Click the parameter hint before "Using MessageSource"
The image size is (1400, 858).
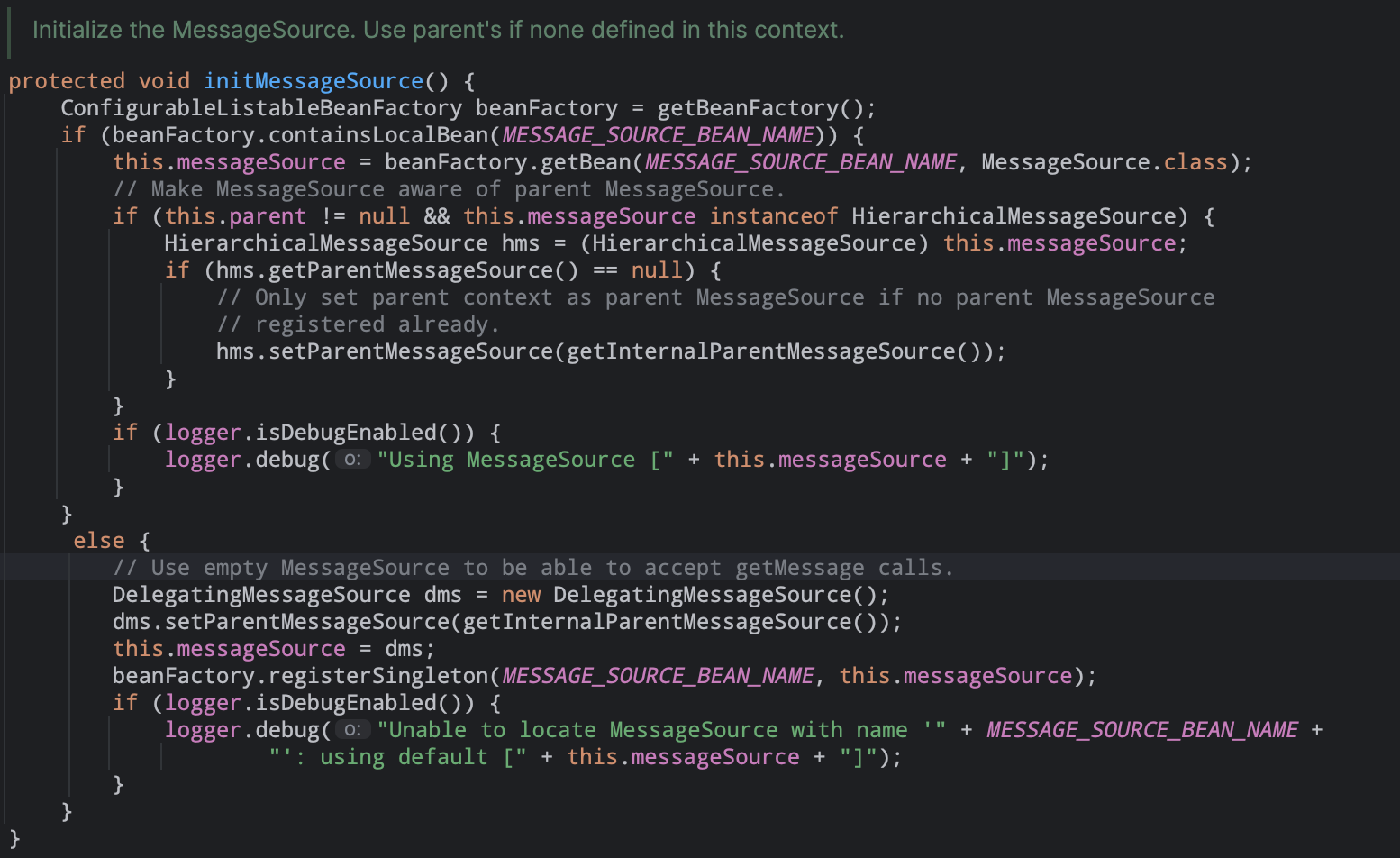(353, 460)
